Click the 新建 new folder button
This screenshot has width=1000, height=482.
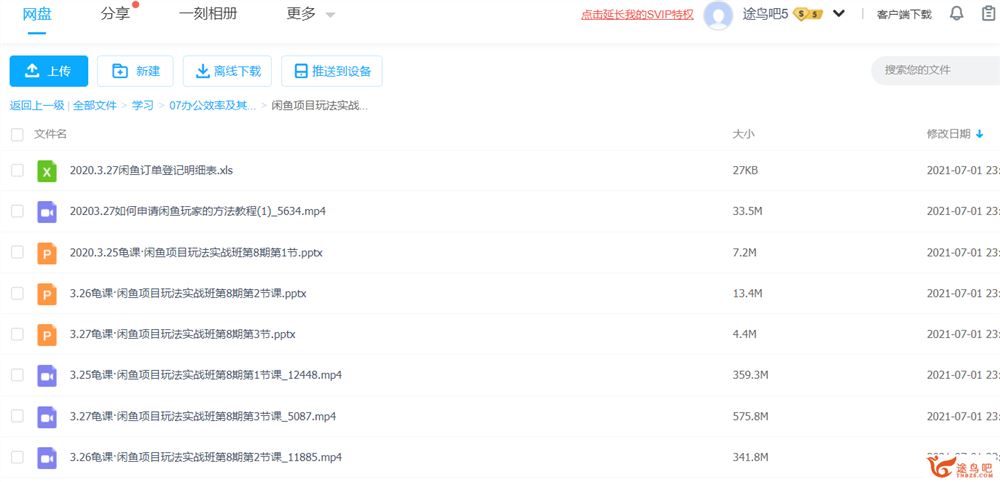135,71
